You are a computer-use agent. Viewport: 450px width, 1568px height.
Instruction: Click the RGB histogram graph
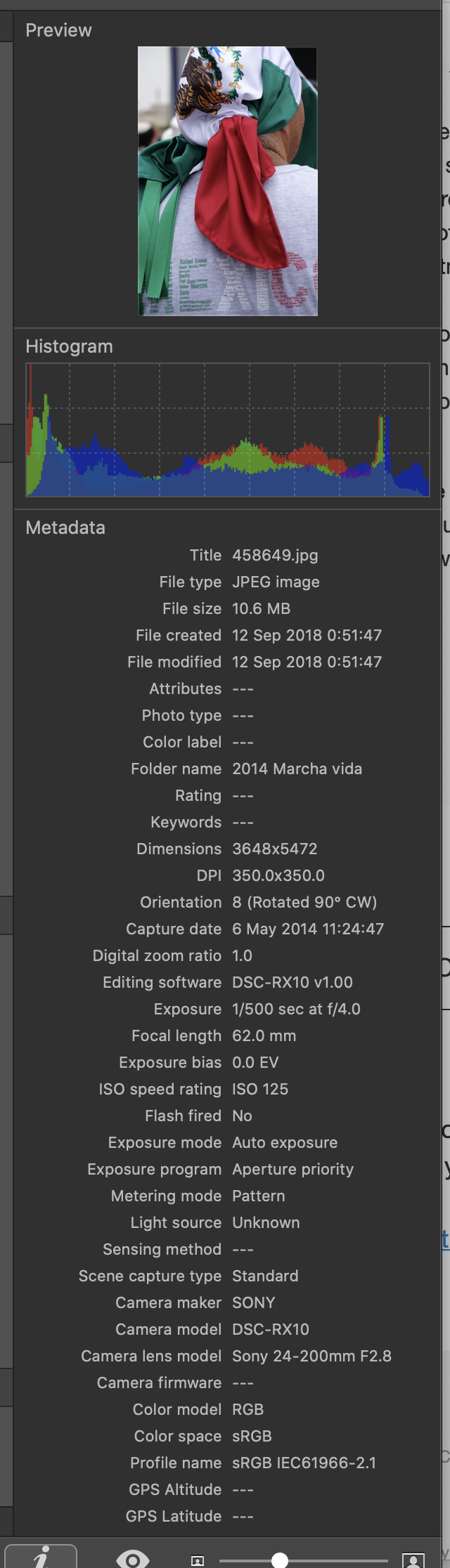pos(228,430)
